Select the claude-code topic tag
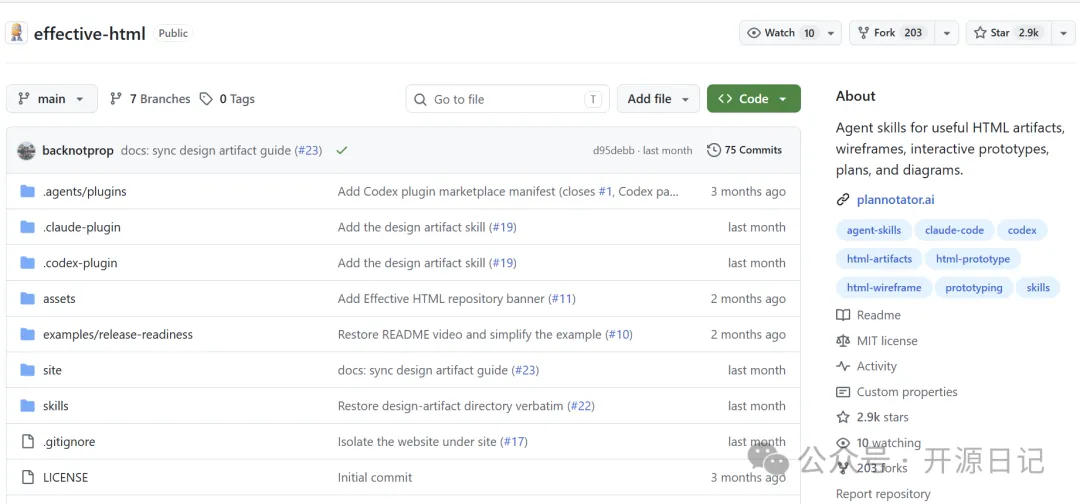 point(955,231)
